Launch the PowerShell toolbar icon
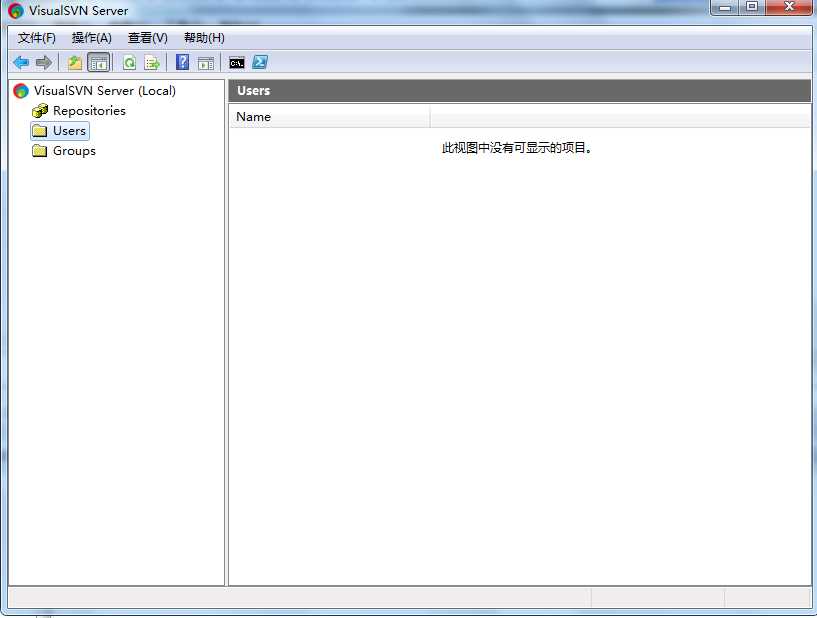817x618 pixels. pyautogui.click(x=260, y=63)
